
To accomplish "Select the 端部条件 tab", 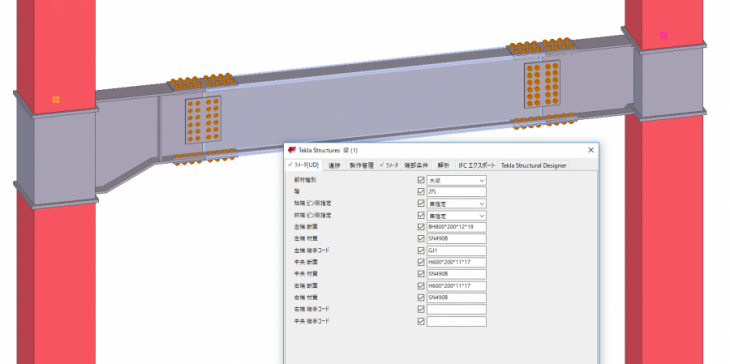I will pos(416,165).
